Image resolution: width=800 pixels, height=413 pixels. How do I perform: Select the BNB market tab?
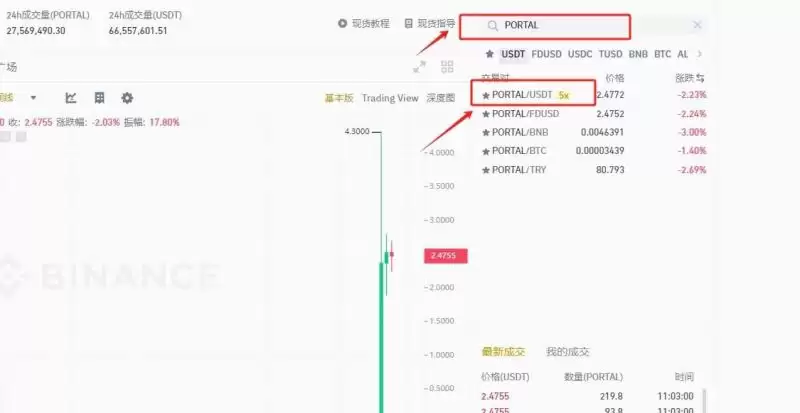click(638, 54)
